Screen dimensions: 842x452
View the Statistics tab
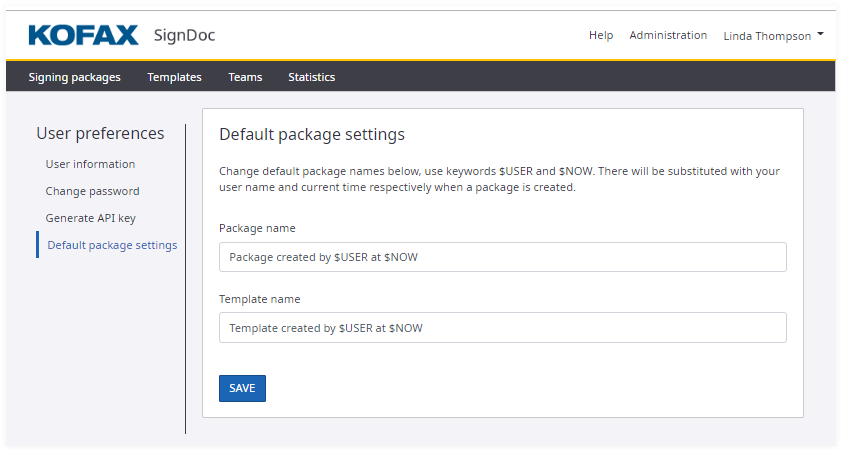click(311, 77)
